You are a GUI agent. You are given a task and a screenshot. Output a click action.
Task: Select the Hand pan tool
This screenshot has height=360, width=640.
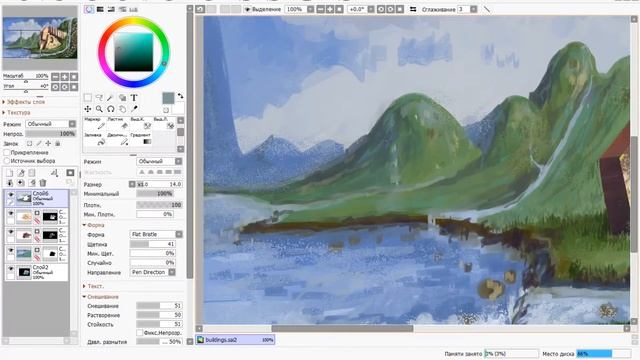pyautogui.click(x=122, y=109)
